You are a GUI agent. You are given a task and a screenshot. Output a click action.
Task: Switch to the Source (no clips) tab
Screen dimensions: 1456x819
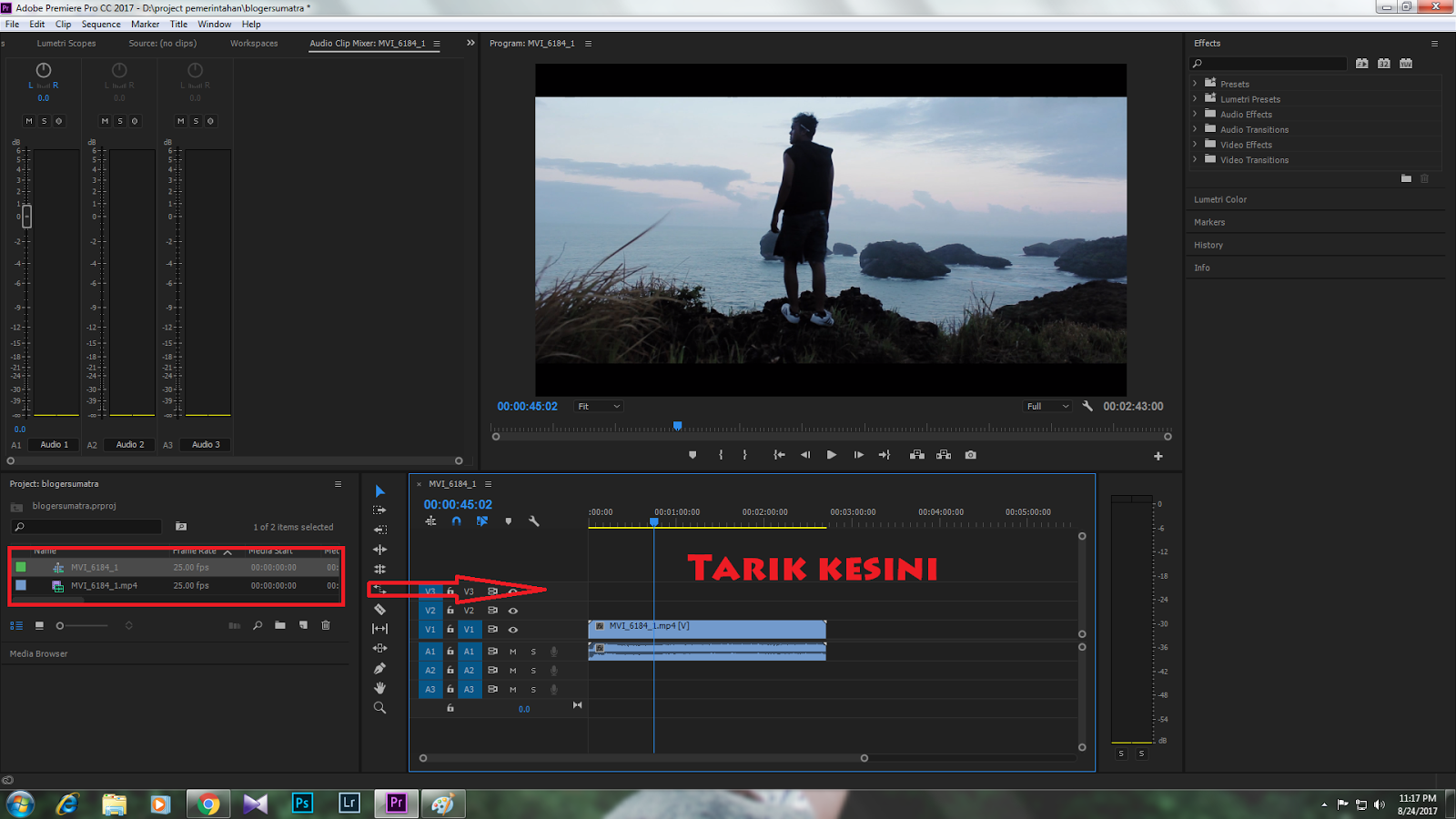point(163,44)
